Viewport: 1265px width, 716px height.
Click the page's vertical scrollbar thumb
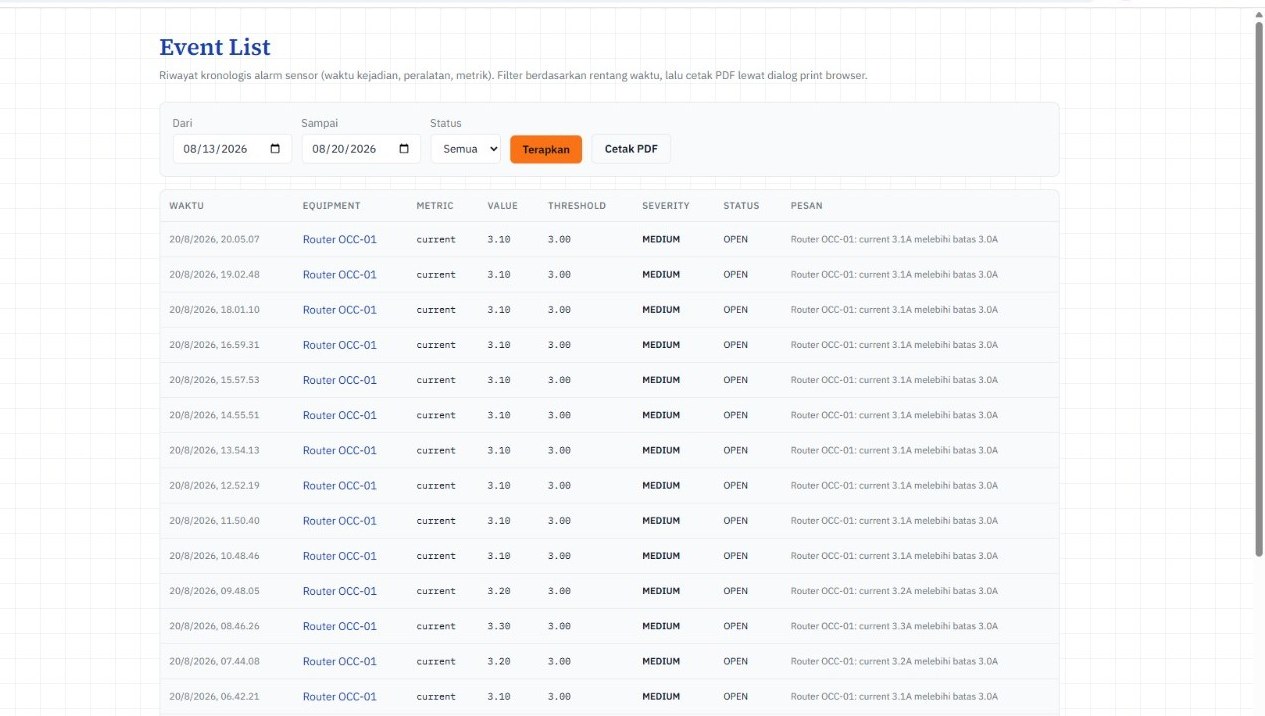coord(1259,288)
